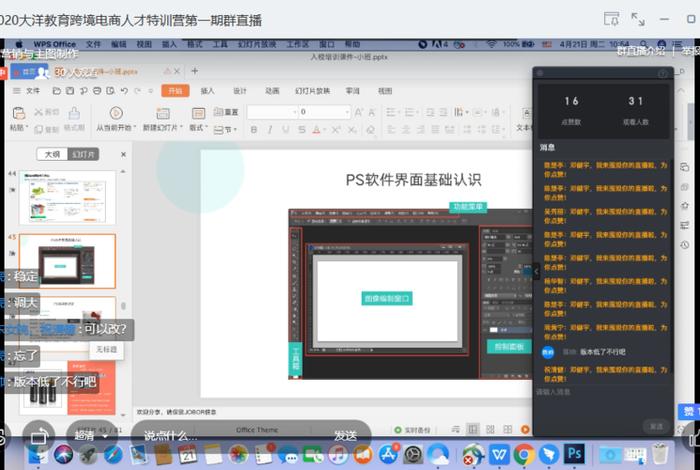Open the Slide Show (幻灯片放映) ribbon tab
The width and height of the screenshot is (700, 470).
(x=312, y=91)
